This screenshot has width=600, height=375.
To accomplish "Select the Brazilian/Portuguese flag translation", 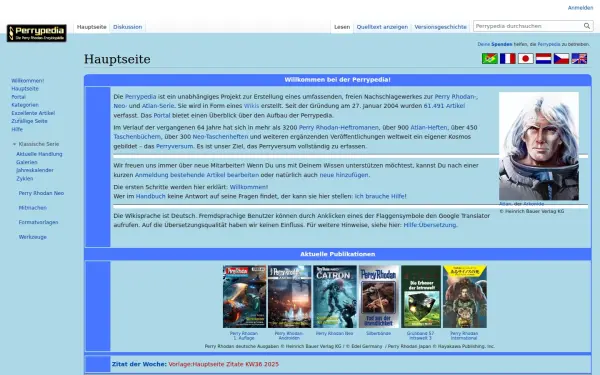I will [490, 59].
